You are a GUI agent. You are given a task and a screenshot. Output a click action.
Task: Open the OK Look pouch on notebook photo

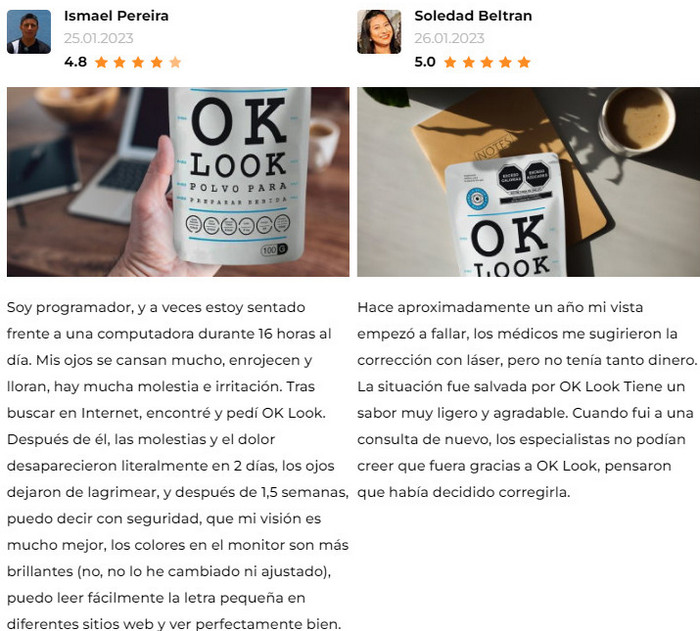(529, 182)
